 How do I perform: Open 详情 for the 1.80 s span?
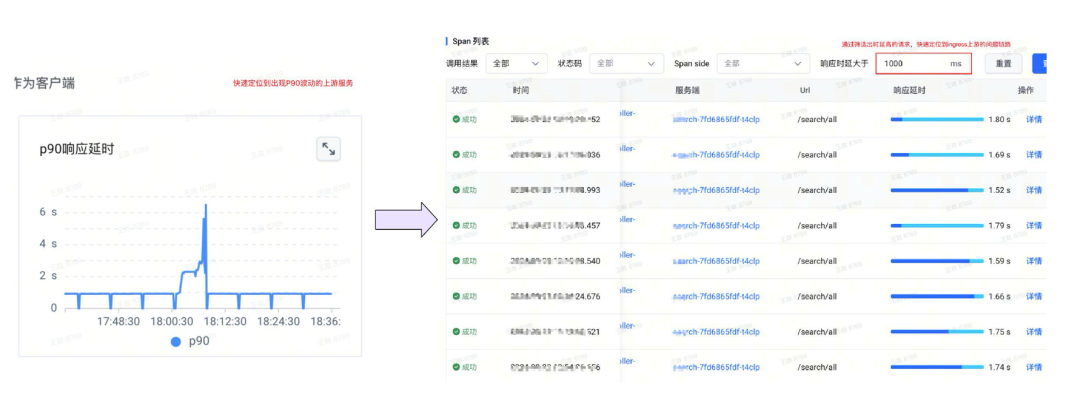point(1034,119)
